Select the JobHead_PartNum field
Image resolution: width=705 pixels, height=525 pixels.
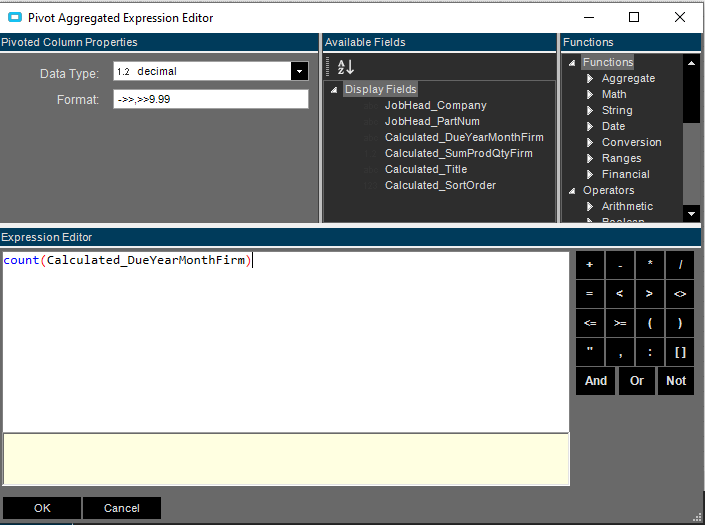point(432,121)
